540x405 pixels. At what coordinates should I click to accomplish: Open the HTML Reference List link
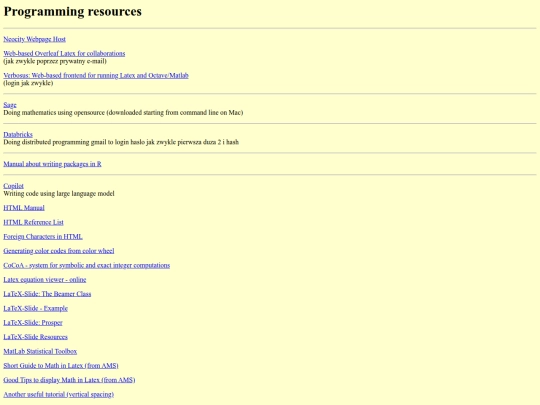[x=33, y=222]
